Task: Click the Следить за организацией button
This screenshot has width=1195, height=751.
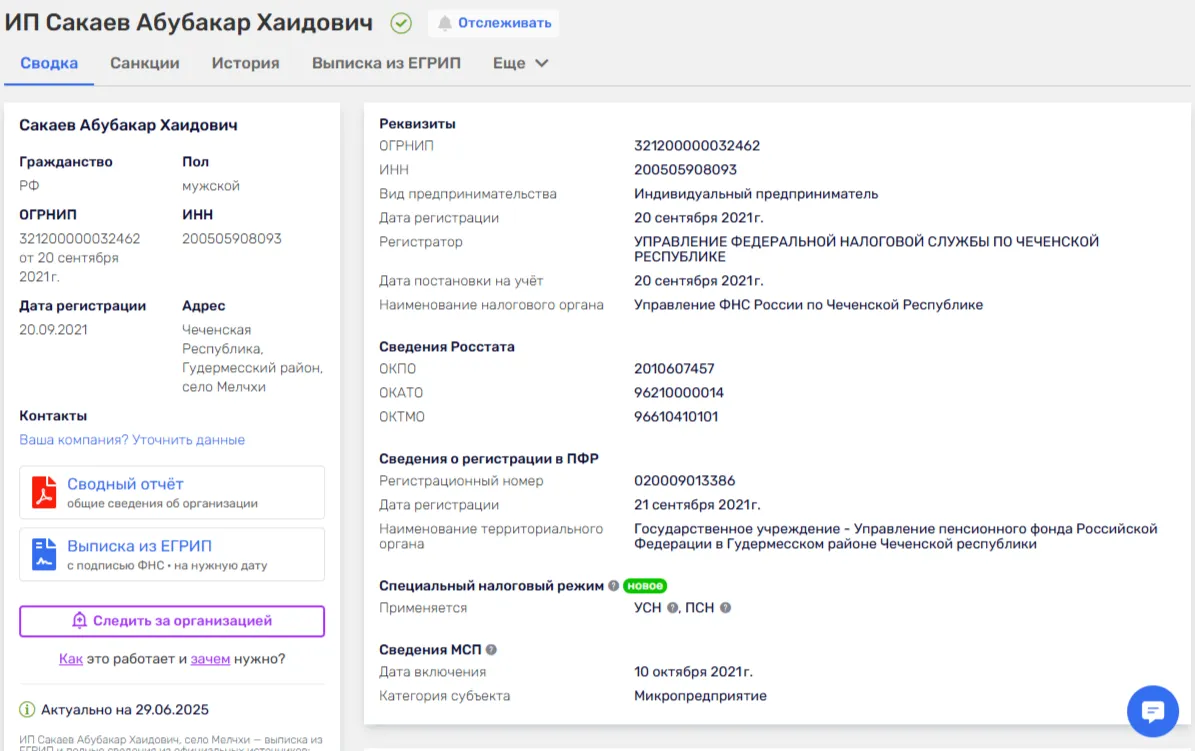Action: tap(172, 621)
